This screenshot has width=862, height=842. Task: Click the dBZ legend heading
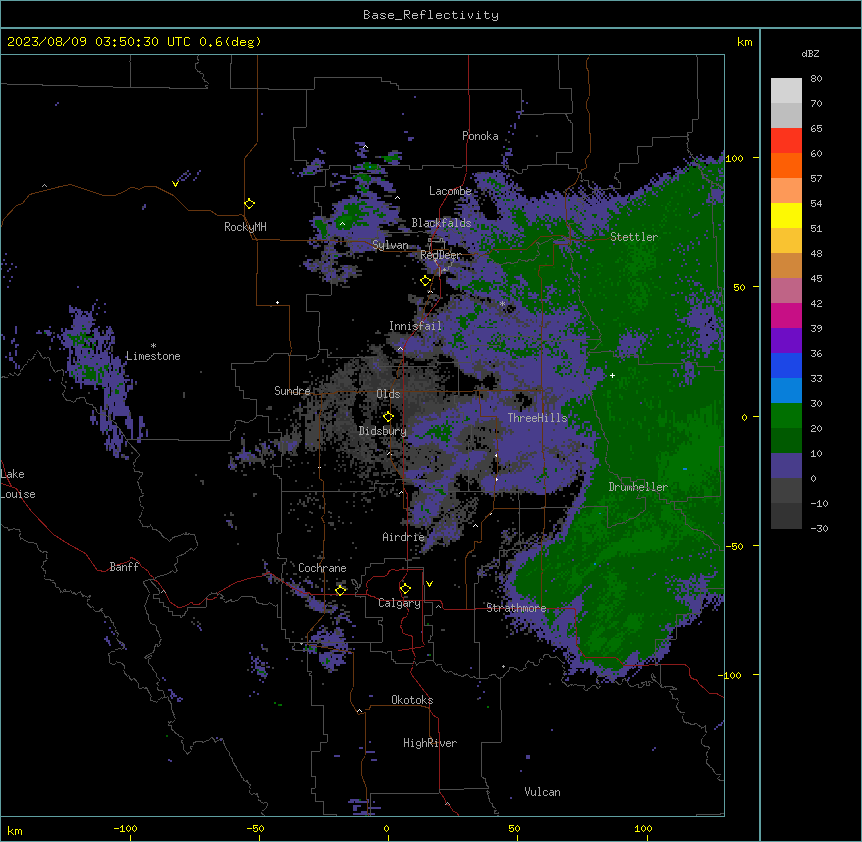click(x=810, y=54)
